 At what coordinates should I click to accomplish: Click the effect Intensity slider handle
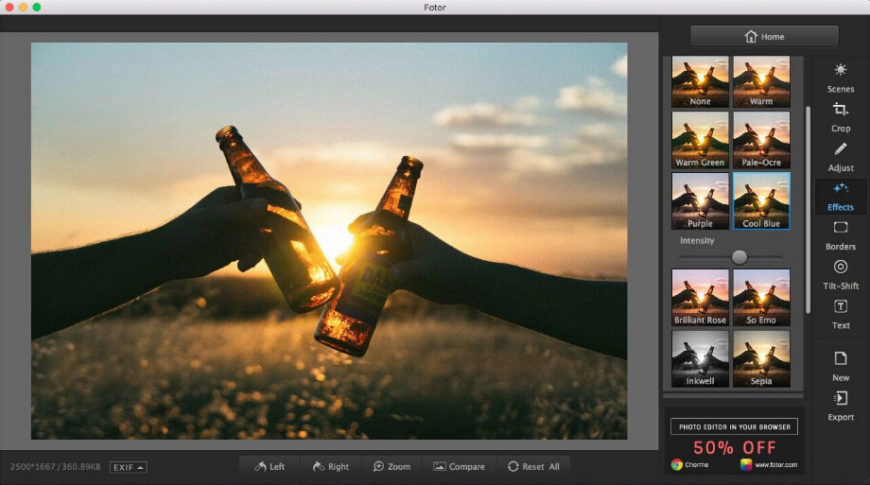pos(739,257)
